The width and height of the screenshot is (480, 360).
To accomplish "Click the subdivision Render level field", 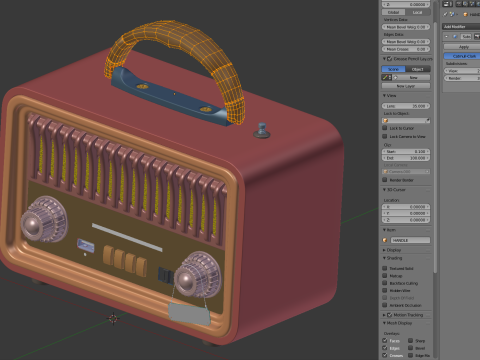I will coord(462,78).
